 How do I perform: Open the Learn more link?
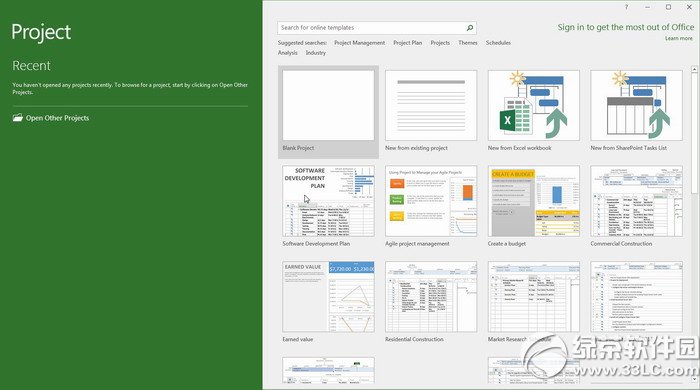coord(679,38)
